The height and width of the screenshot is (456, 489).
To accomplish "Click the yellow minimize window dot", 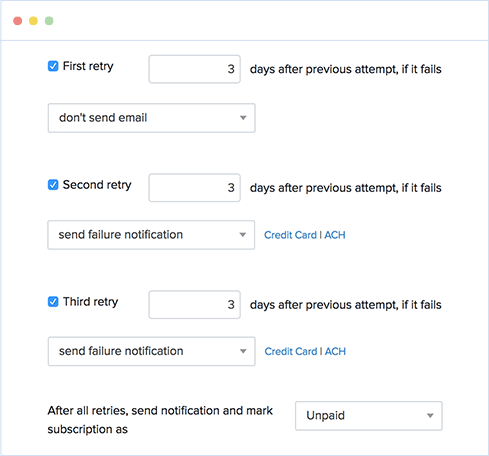I will [x=33, y=21].
